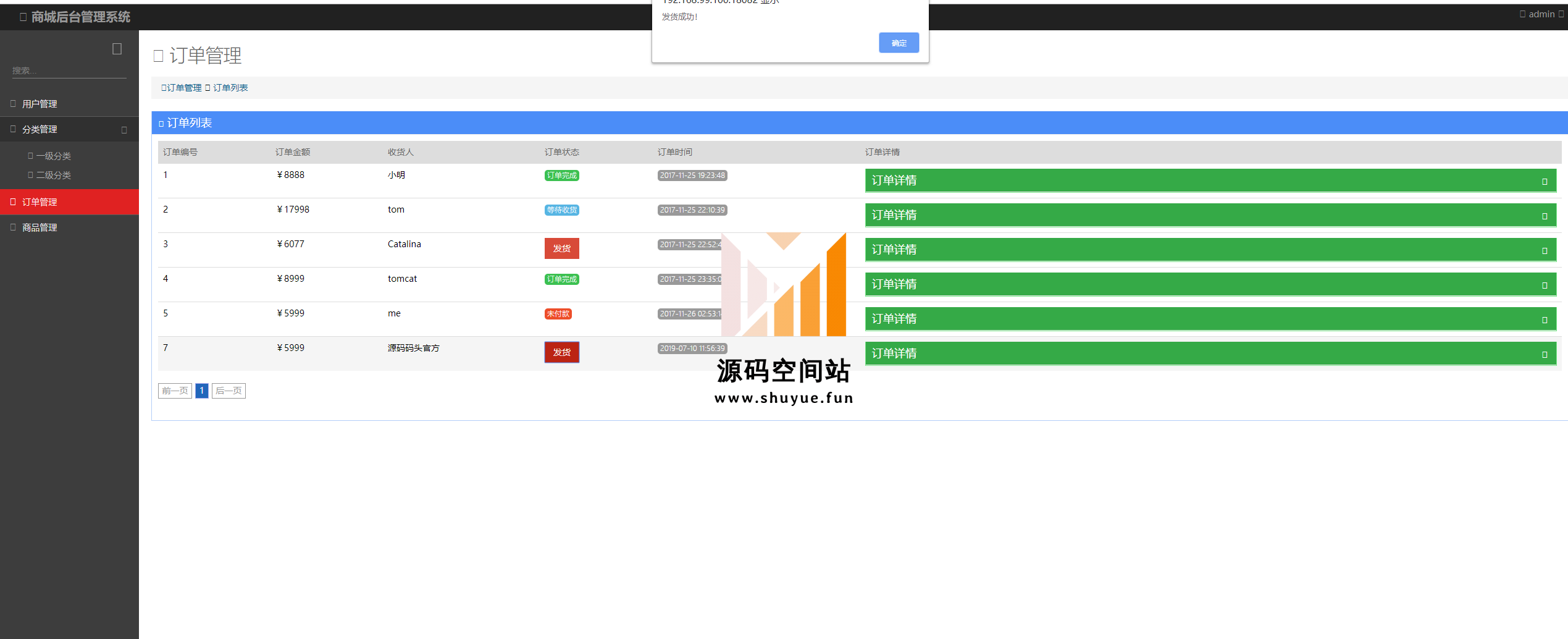The height and width of the screenshot is (639, 1568).
Task: Click the 订单管理 sidebar icon
Action: click(x=13, y=202)
